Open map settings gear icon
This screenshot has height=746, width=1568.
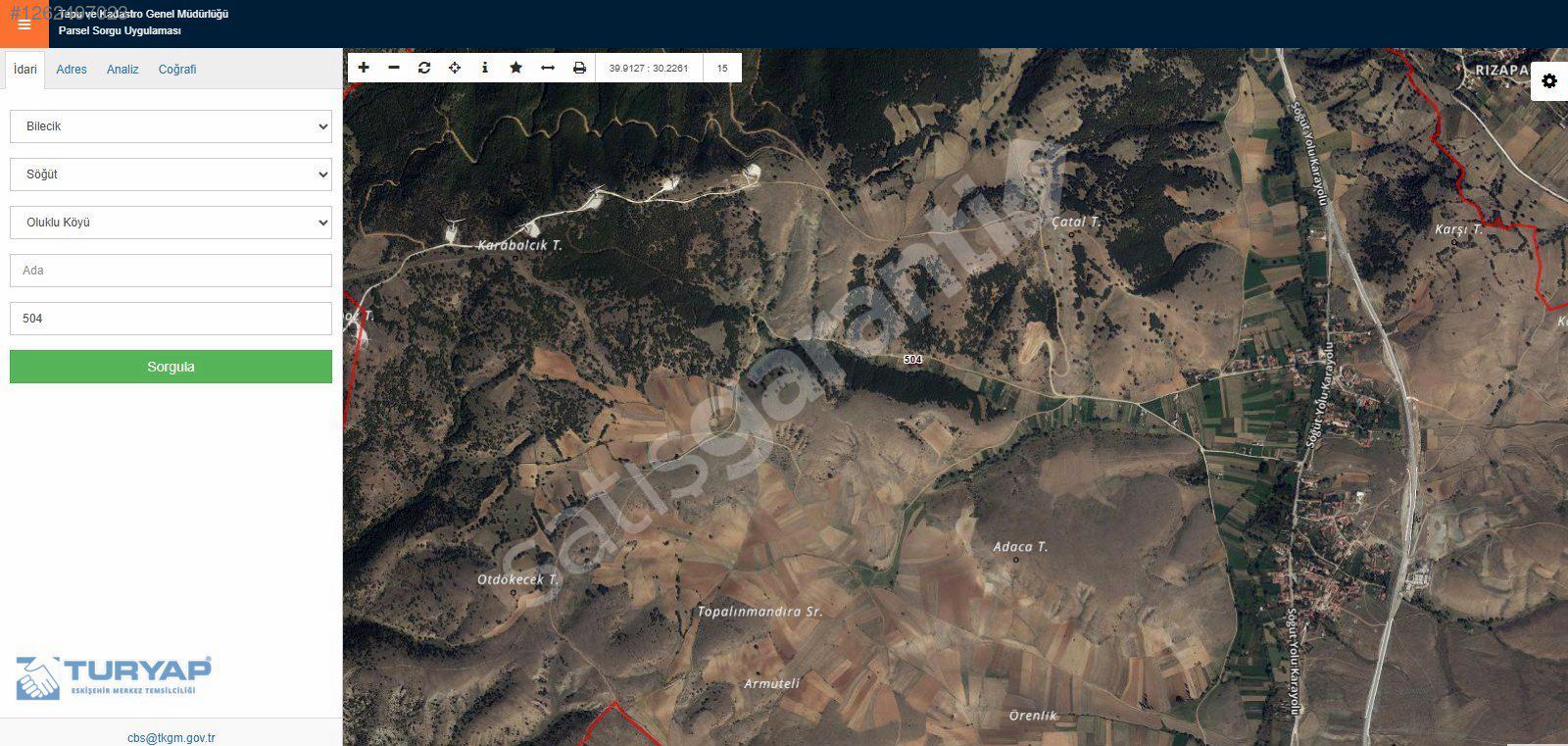coord(1548,80)
